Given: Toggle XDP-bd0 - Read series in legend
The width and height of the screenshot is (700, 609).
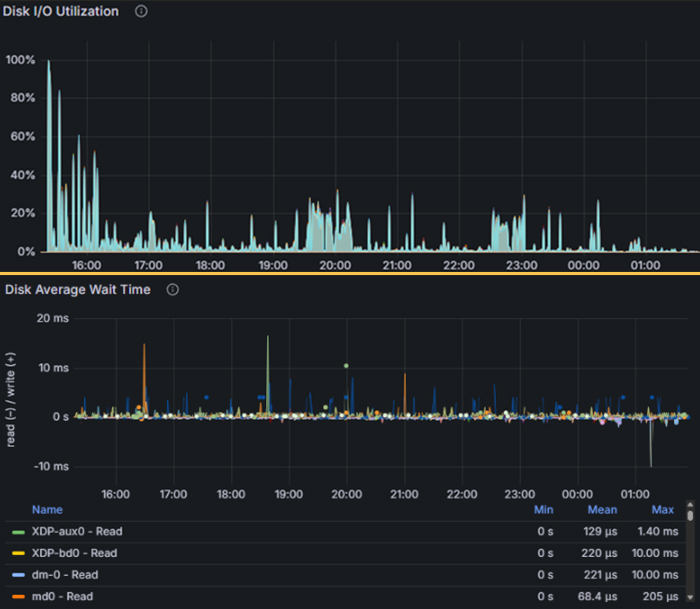Looking at the screenshot, I should coord(74,553).
